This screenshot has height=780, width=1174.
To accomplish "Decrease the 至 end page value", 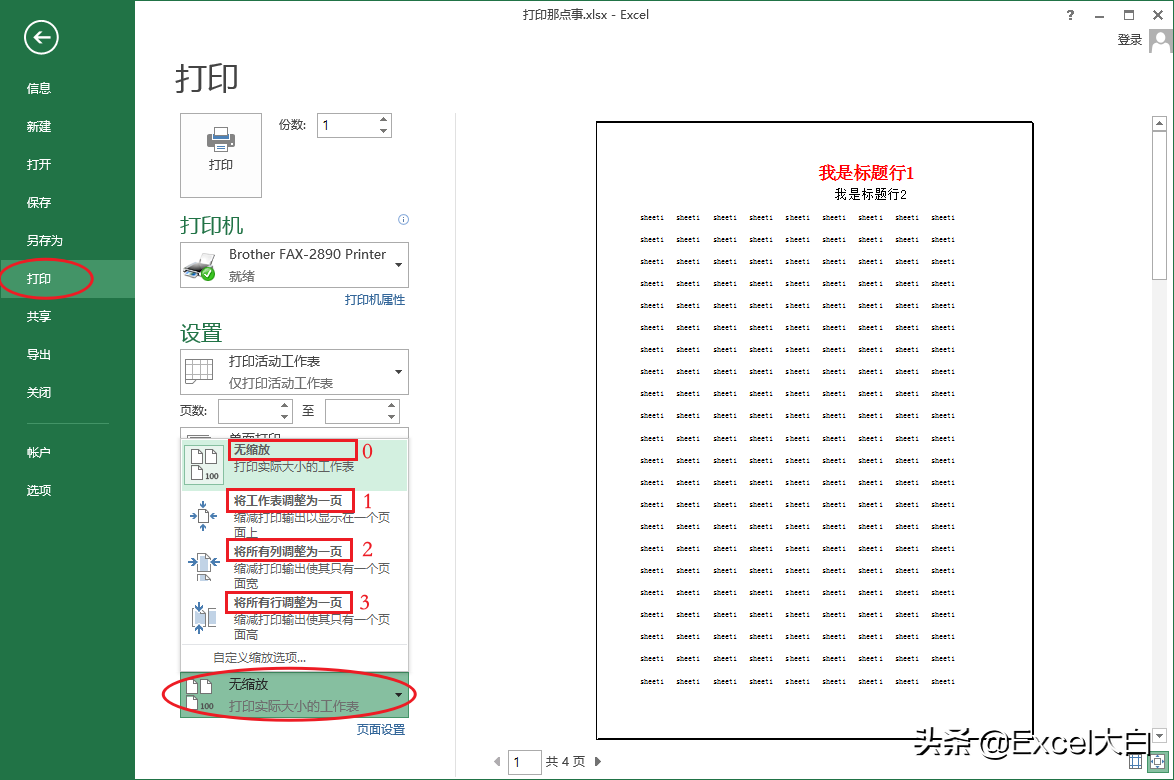I will tap(392, 417).
